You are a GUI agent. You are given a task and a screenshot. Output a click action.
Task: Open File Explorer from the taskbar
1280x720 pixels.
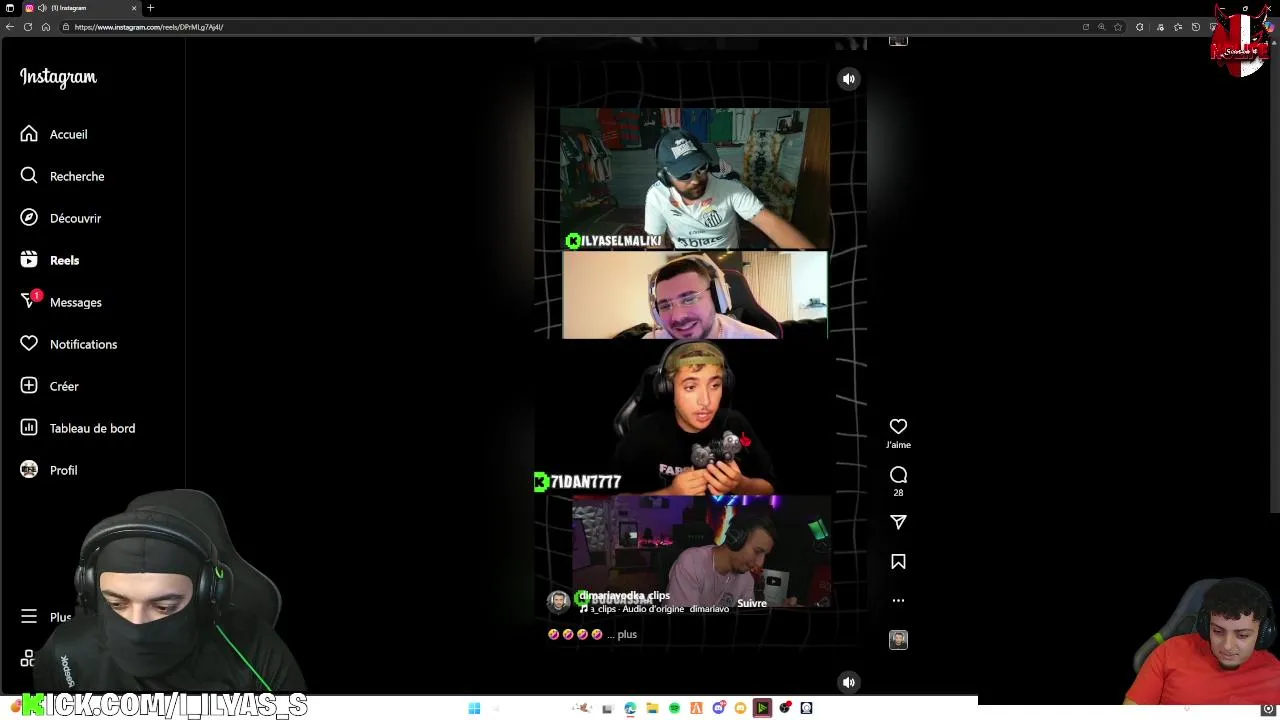coord(652,708)
